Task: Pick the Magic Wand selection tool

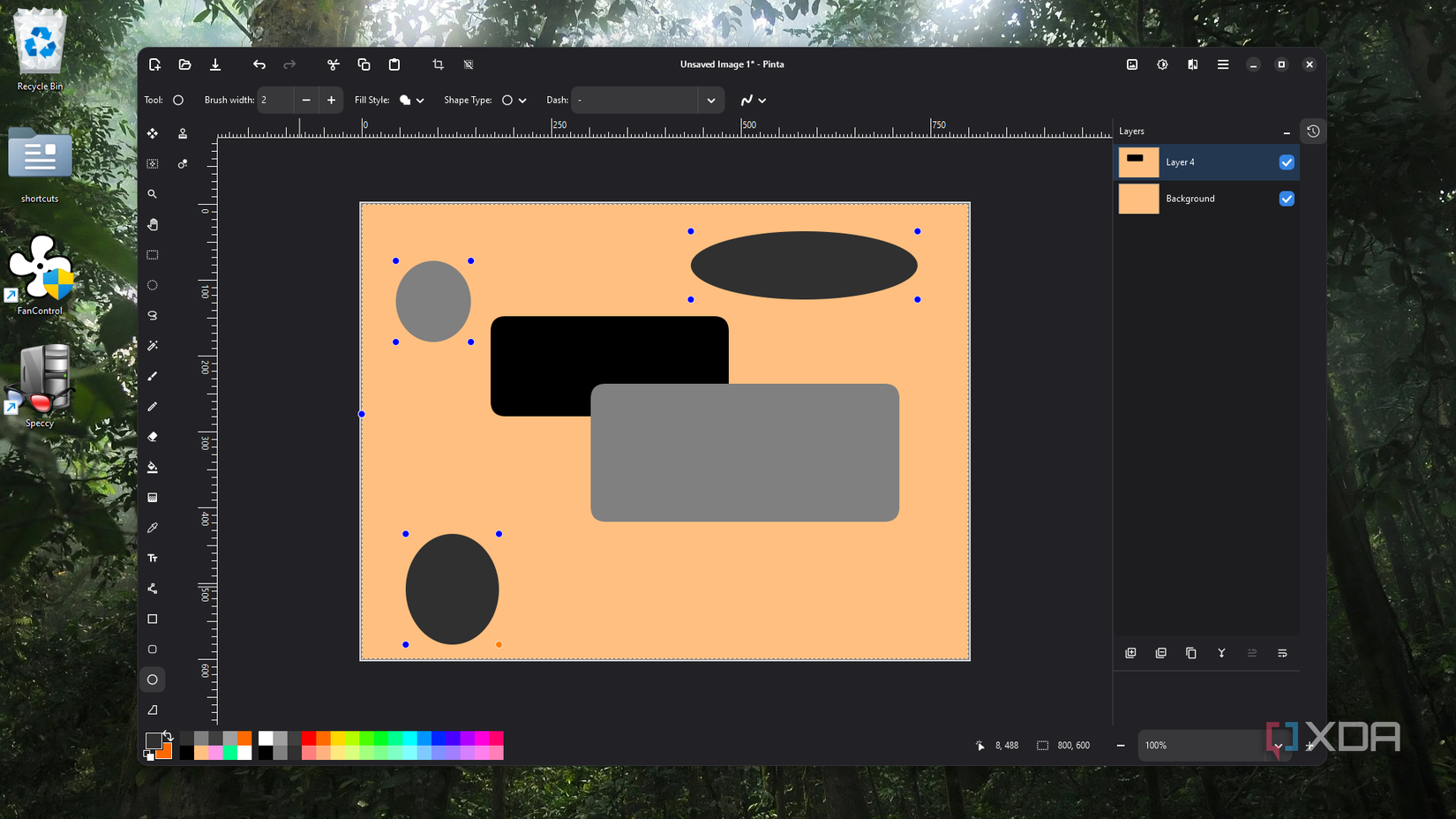Action: [153, 346]
